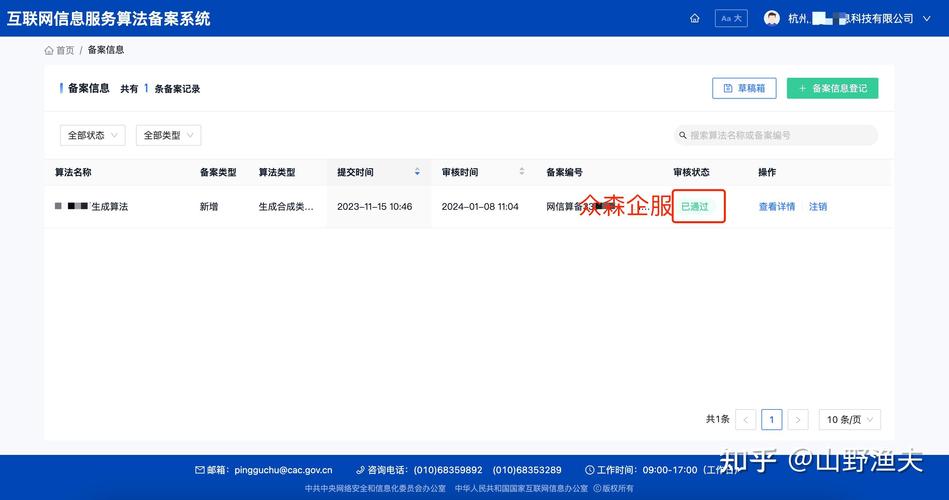This screenshot has width=949, height=500.
Task: Click the 共1条 total count text
Action: pos(717,419)
